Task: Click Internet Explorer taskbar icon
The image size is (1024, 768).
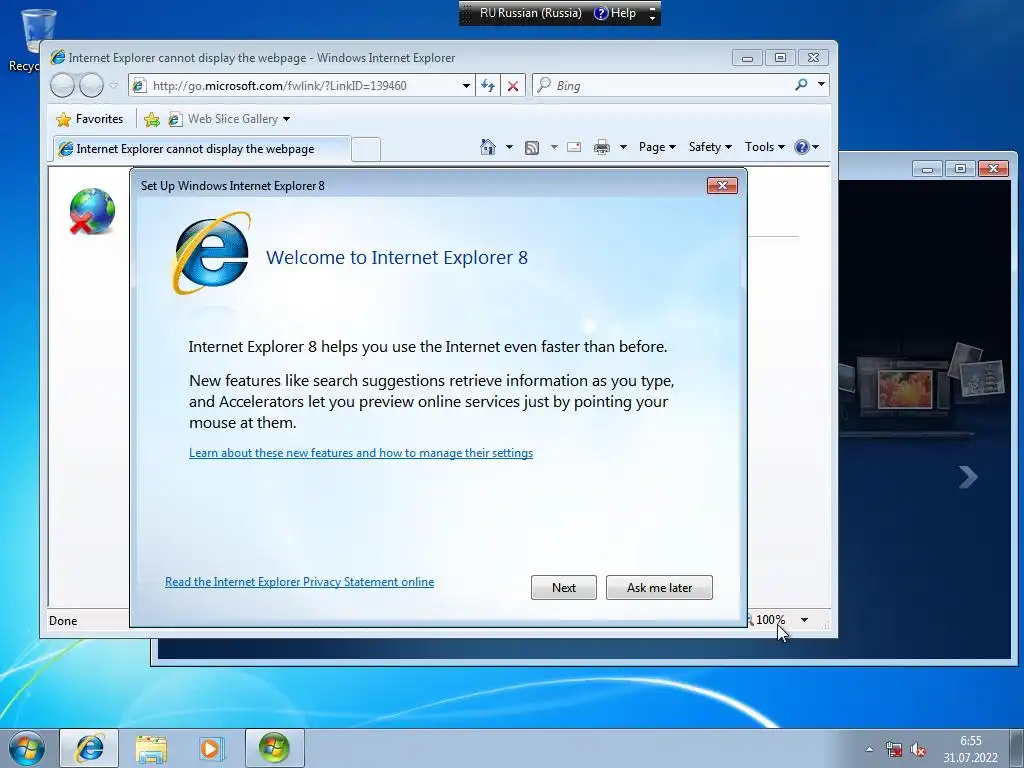Action: (x=89, y=748)
